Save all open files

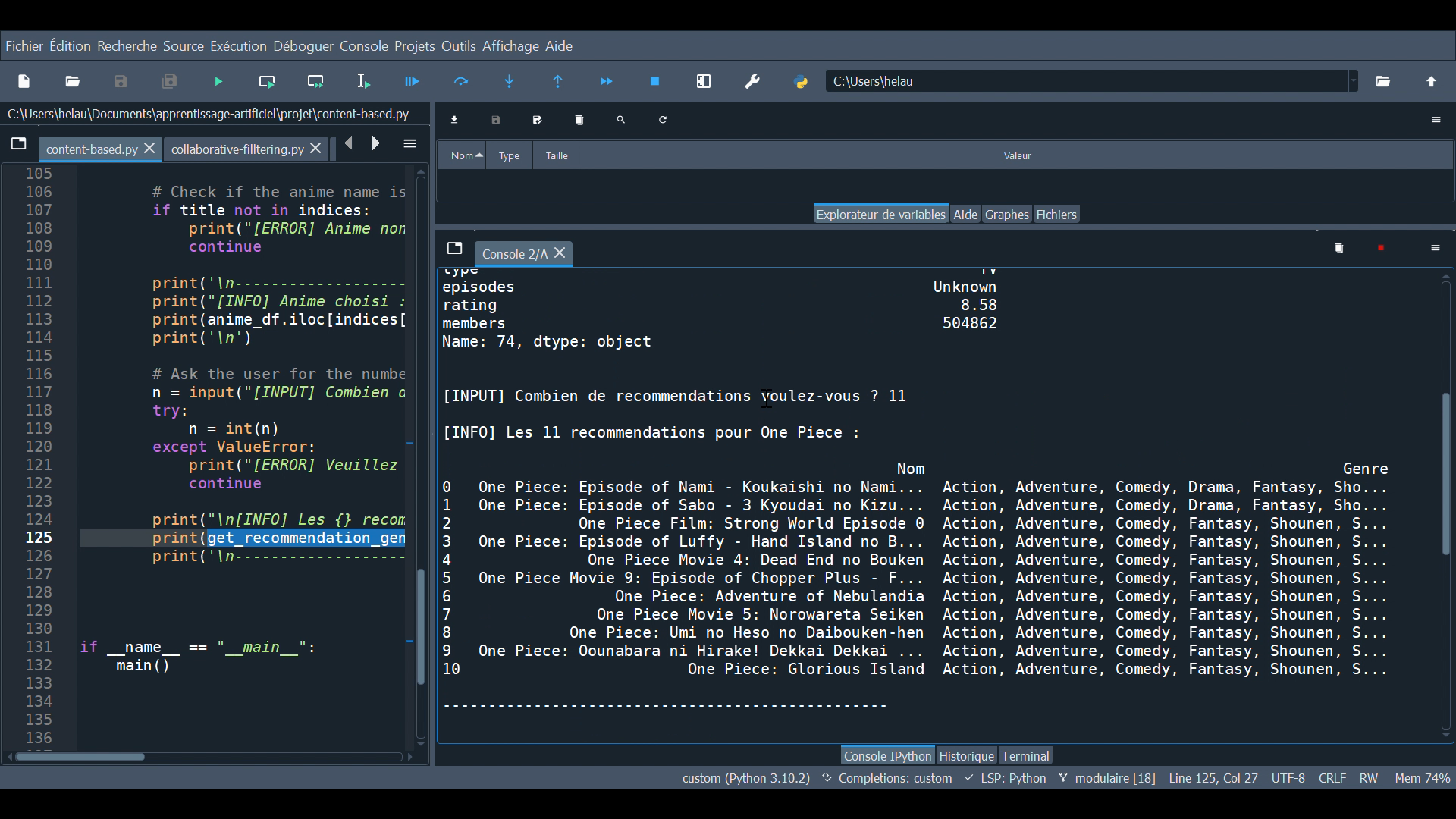(169, 81)
